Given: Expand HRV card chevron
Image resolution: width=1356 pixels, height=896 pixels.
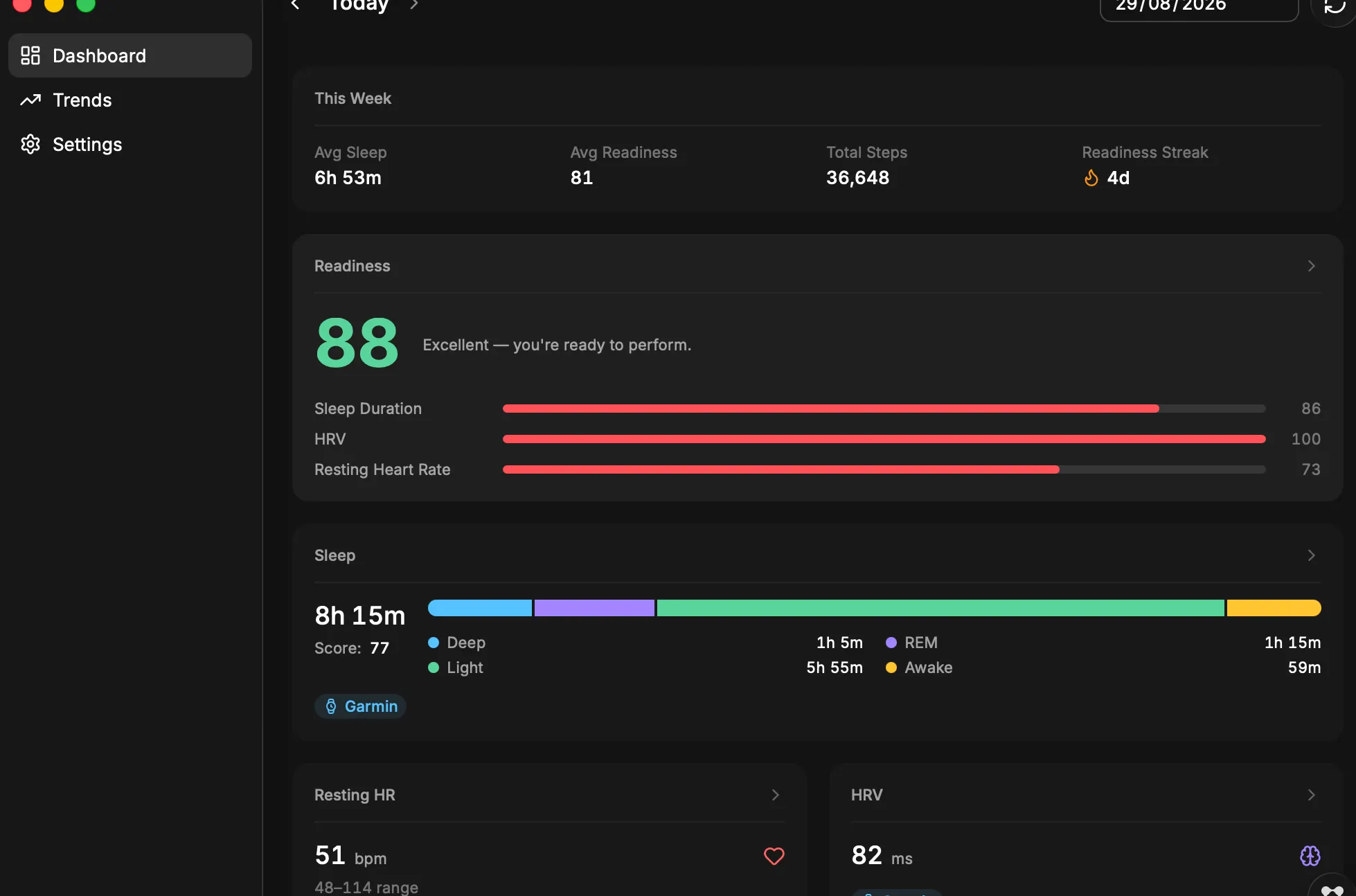Looking at the screenshot, I should tap(1311, 795).
